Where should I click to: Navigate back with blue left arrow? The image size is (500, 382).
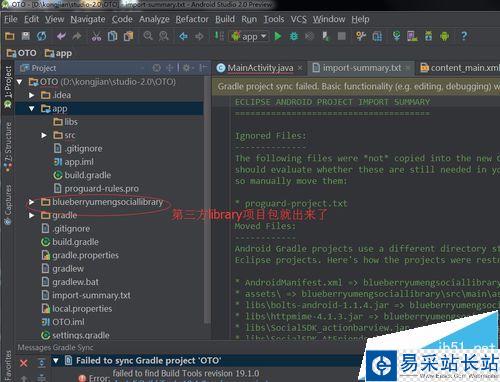(x=183, y=36)
